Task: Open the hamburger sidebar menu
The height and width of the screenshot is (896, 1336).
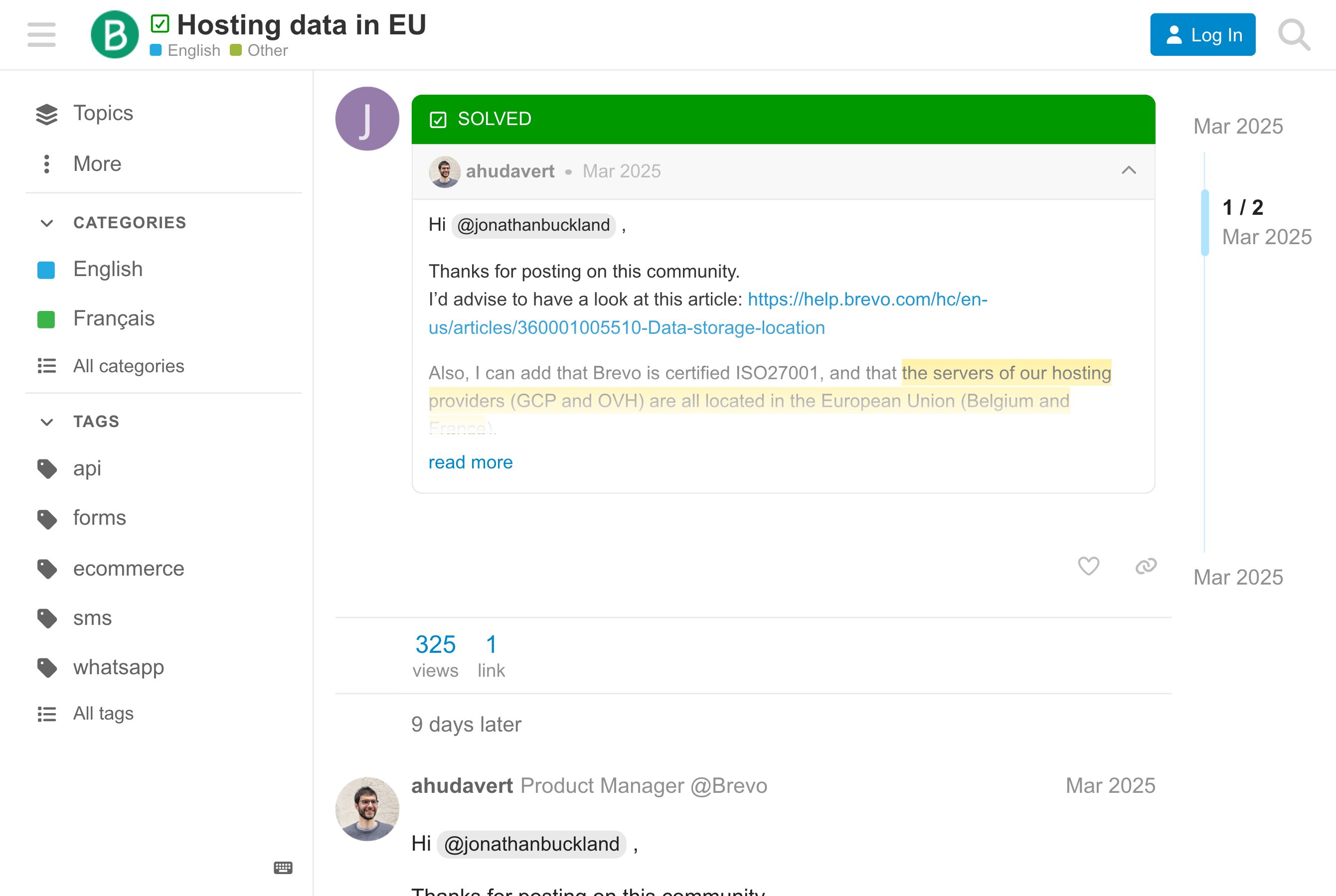Action: pos(41,34)
